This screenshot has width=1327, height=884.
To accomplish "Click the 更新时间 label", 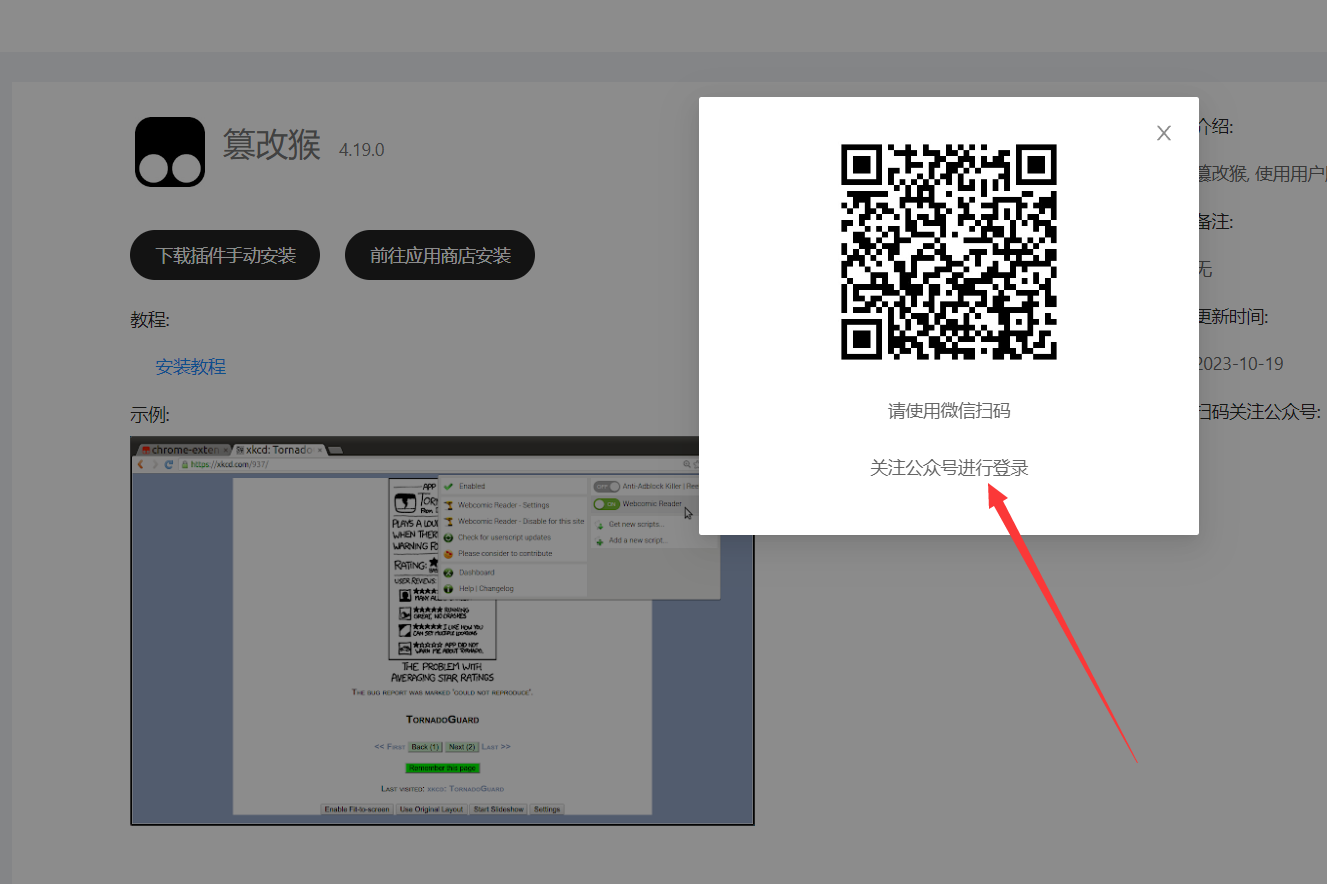I will click(1234, 318).
